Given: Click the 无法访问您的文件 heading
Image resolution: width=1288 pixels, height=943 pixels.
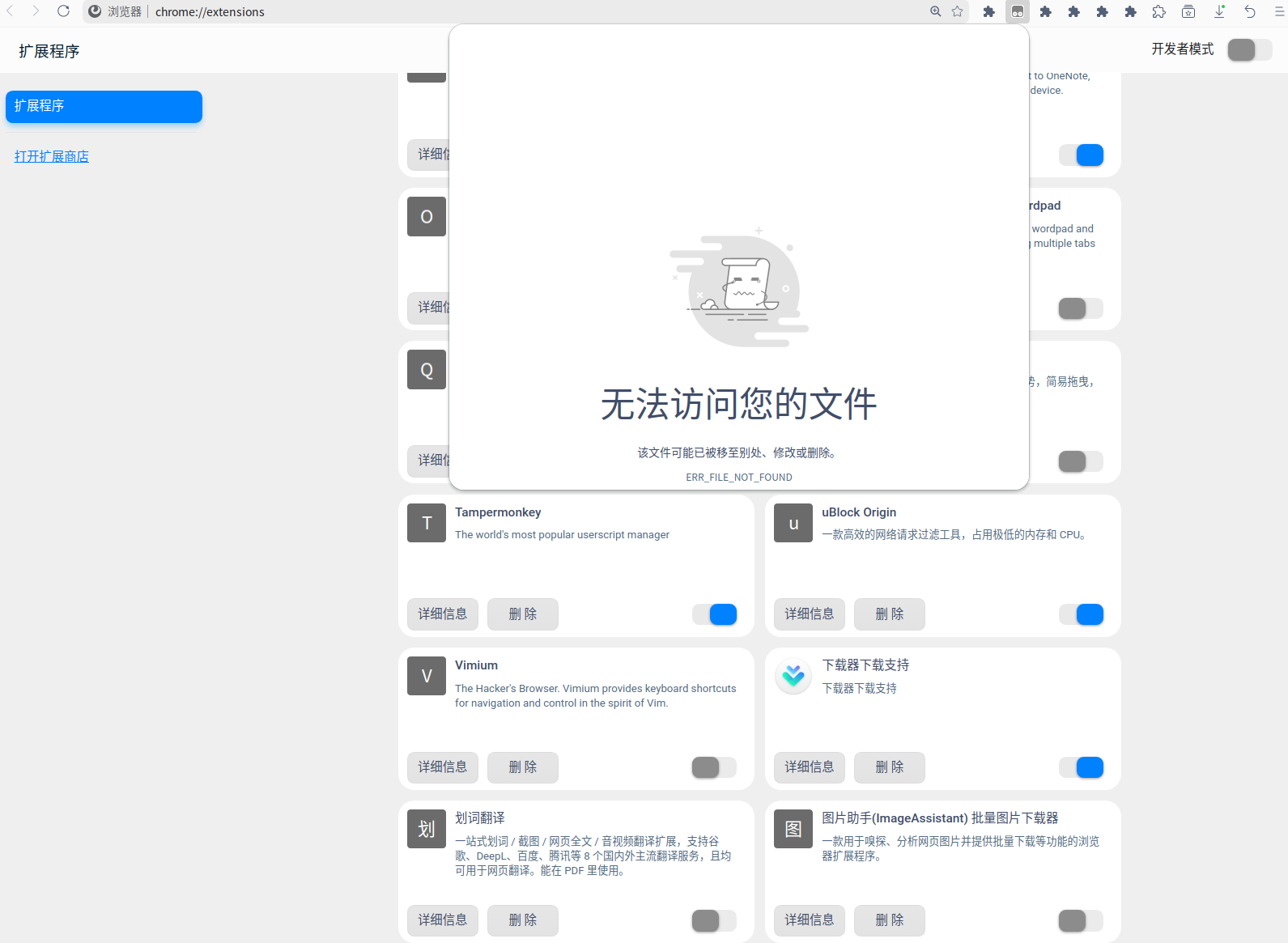Looking at the screenshot, I should tap(739, 404).
